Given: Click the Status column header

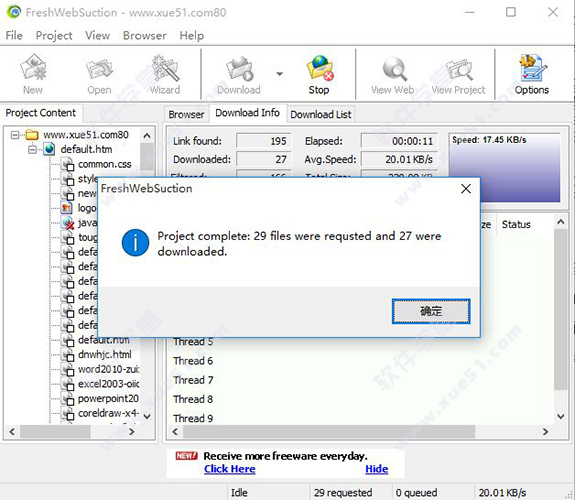Looking at the screenshot, I should pos(516,225).
